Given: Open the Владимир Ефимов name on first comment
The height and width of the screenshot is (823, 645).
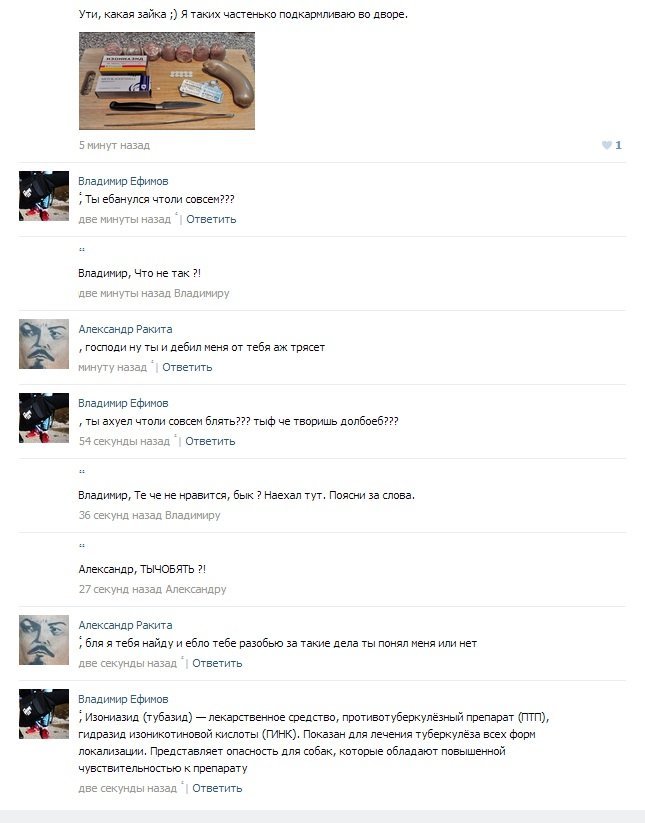Looking at the screenshot, I should point(123,181).
